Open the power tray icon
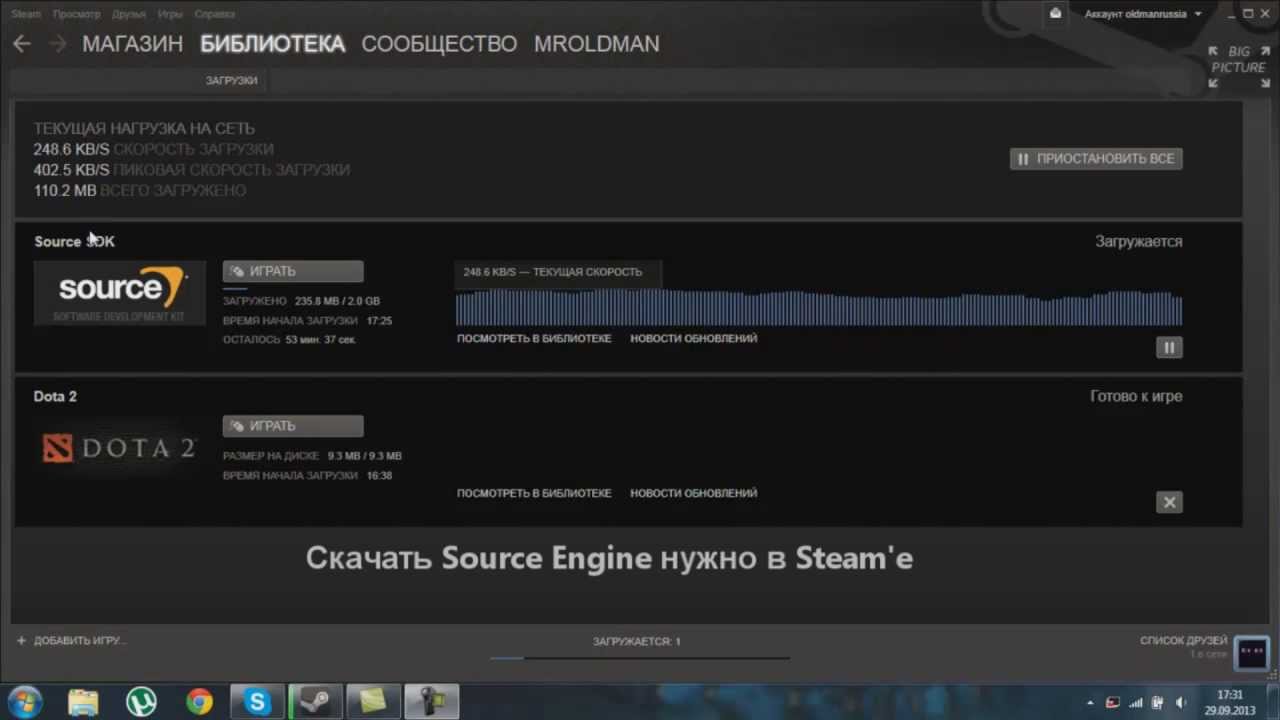The image size is (1280, 720). (1158, 703)
